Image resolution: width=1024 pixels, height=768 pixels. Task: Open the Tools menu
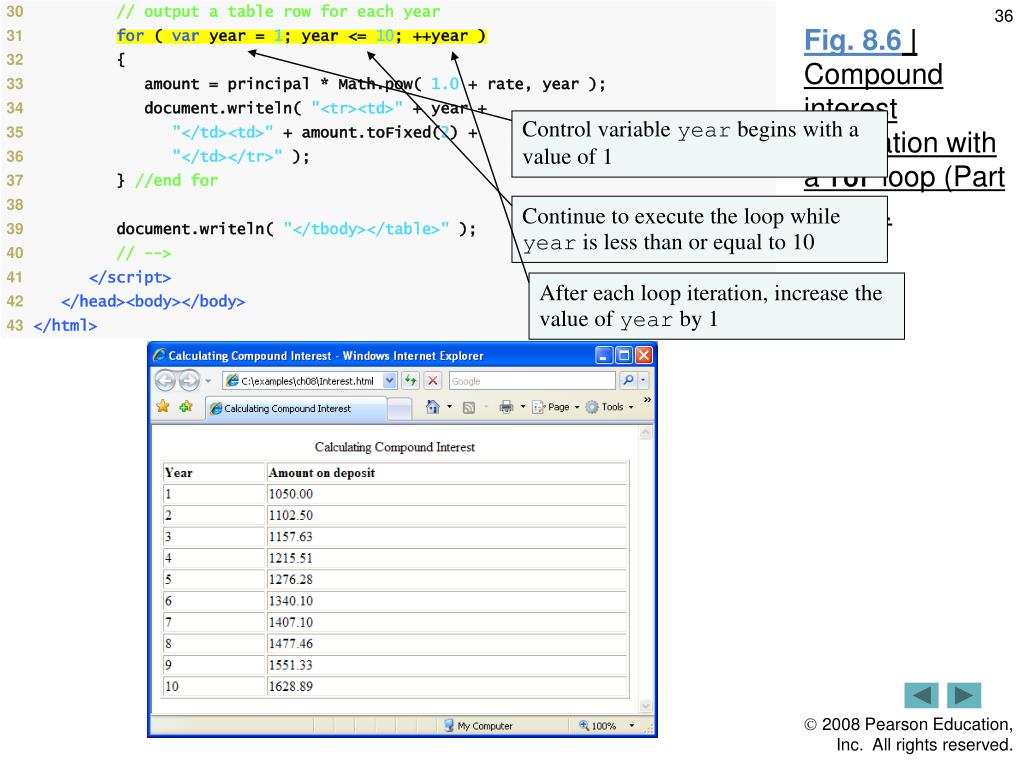click(x=609, y=407)
